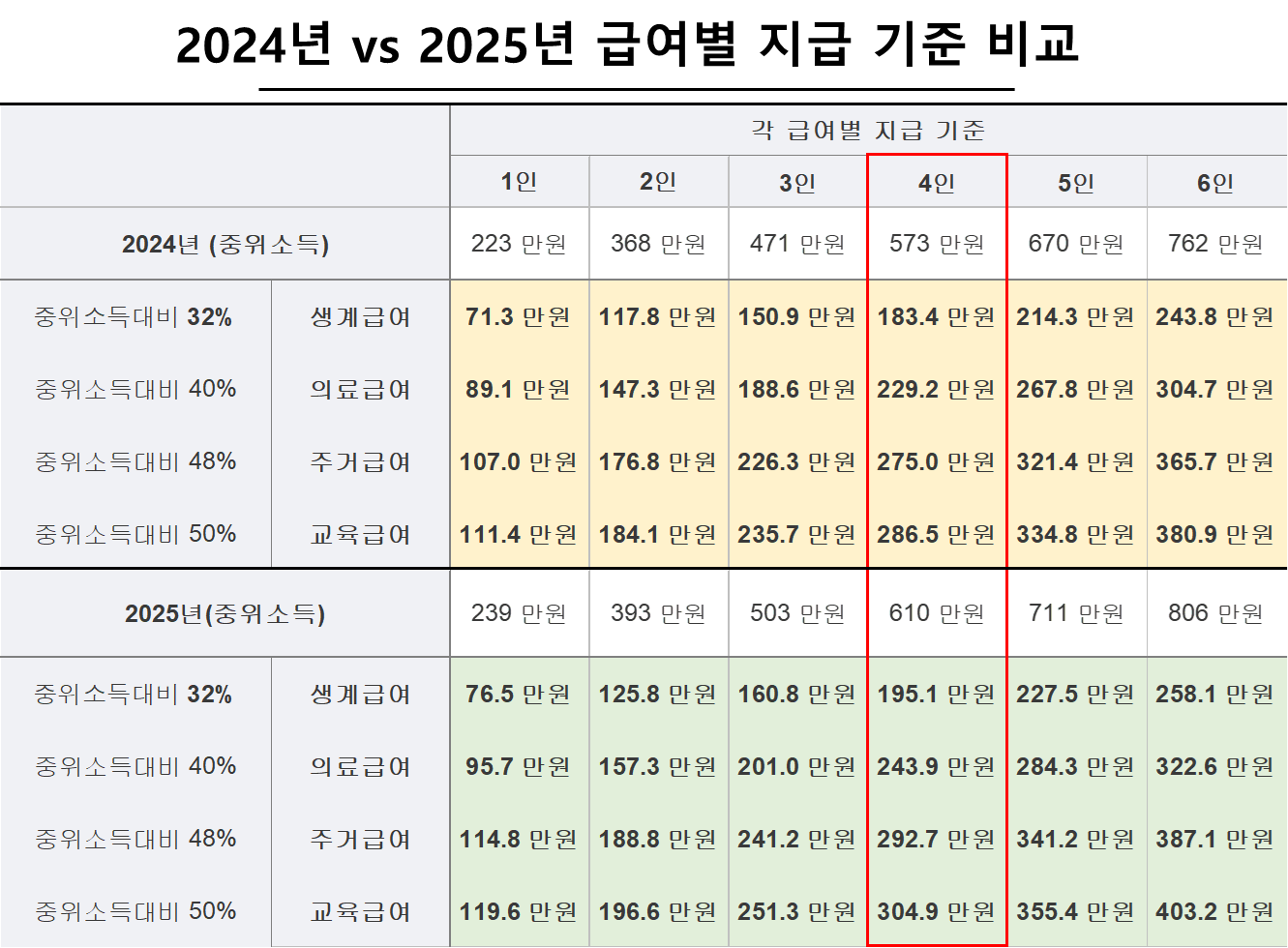
Task: Click the '160.8 만원' value
Action: tap(797, 695)
